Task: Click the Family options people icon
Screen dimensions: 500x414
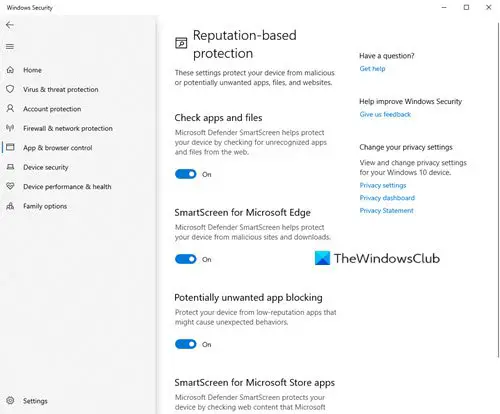Action: pyautogui.click(x=10, y=206)
